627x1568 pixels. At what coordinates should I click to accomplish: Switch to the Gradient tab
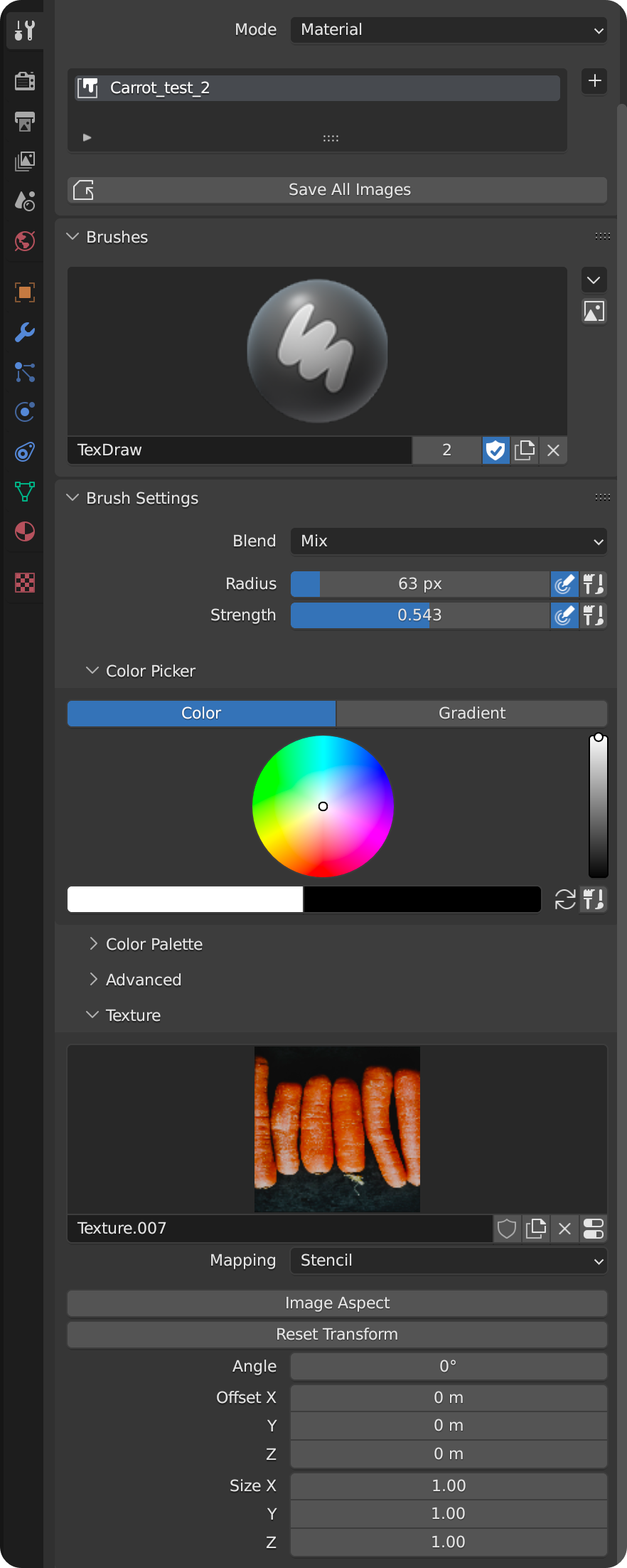pyautogui.click(x=472, y=714)
